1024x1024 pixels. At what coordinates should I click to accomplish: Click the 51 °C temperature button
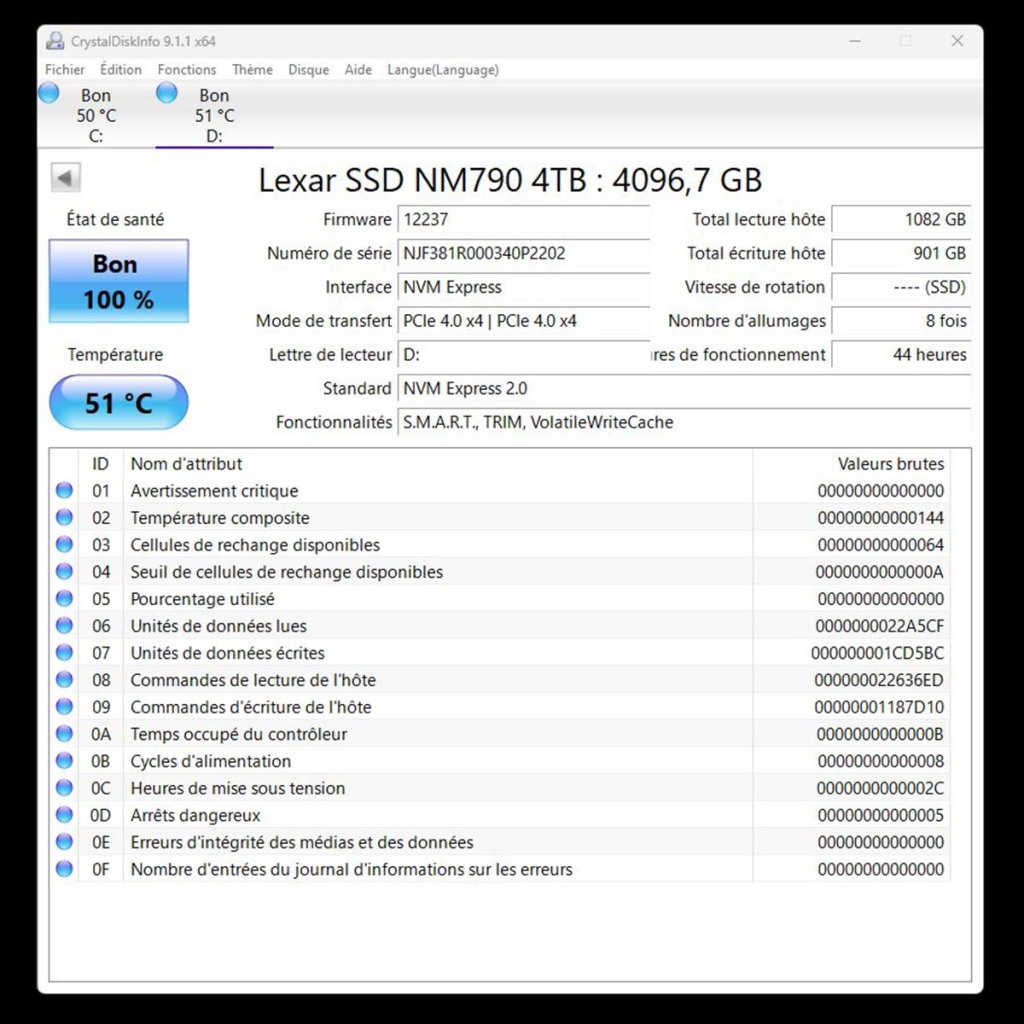point(119,402)
